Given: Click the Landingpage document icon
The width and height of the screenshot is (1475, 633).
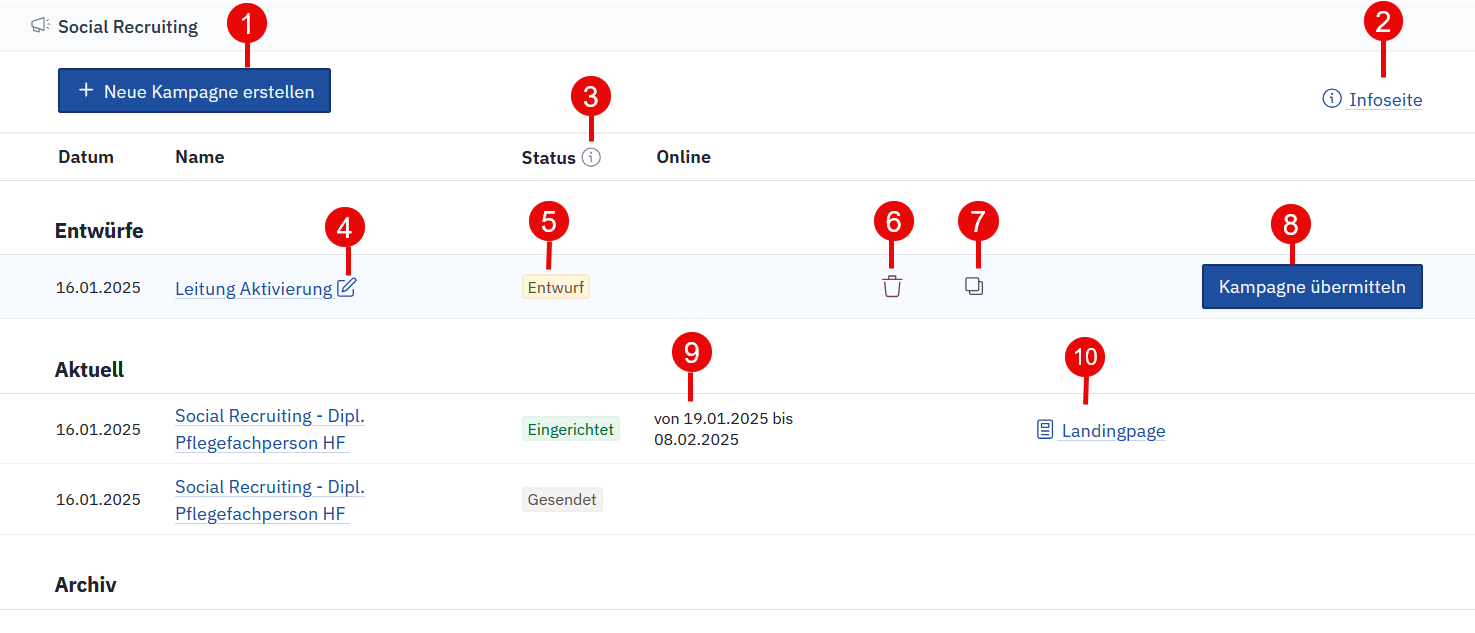Looking at the screenshot, I should pos(1045,430).
